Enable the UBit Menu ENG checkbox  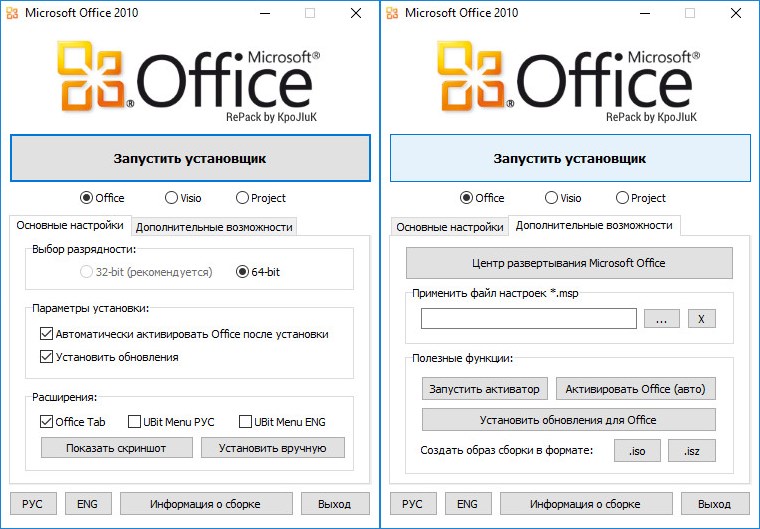[x=245, y=421]
